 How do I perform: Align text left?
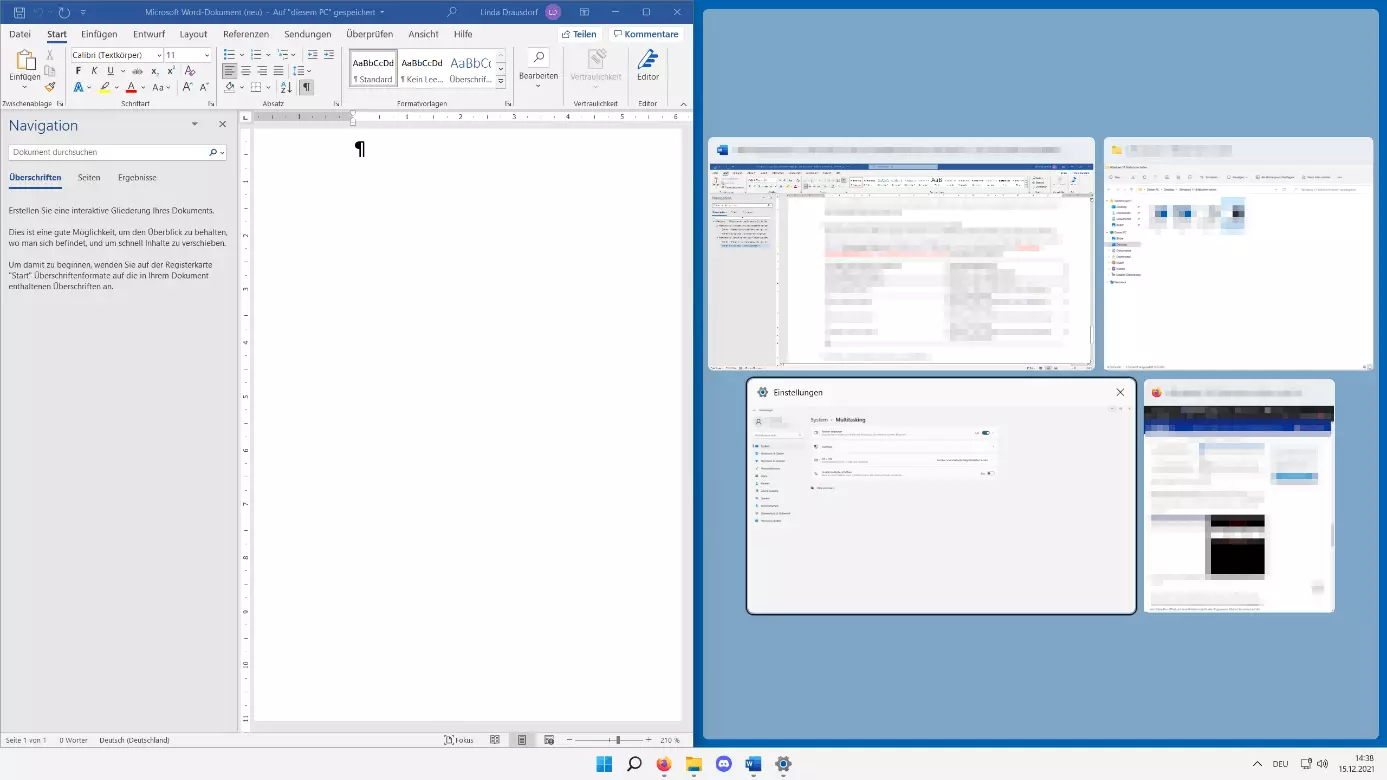pos(230,71)
